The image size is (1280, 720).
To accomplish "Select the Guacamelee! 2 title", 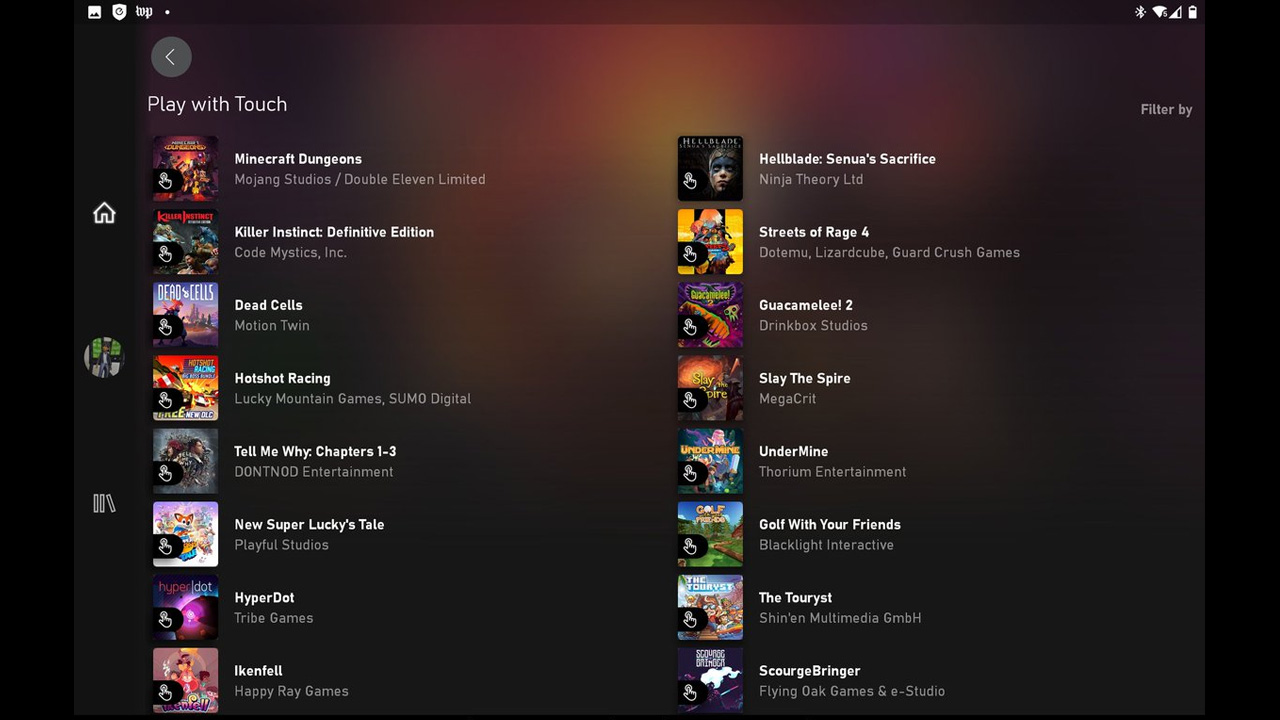I will 806,305.
